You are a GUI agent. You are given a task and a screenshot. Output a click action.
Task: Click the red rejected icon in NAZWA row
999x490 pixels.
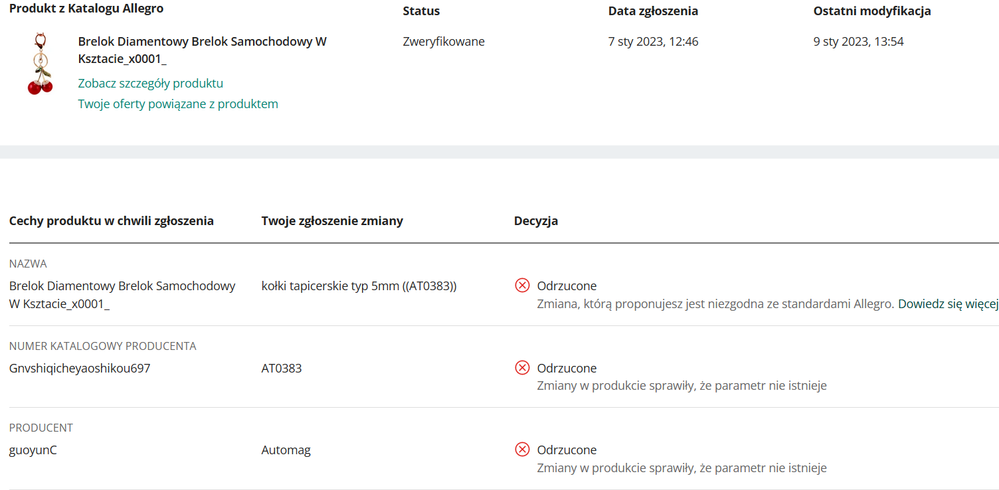coord(522,286)
